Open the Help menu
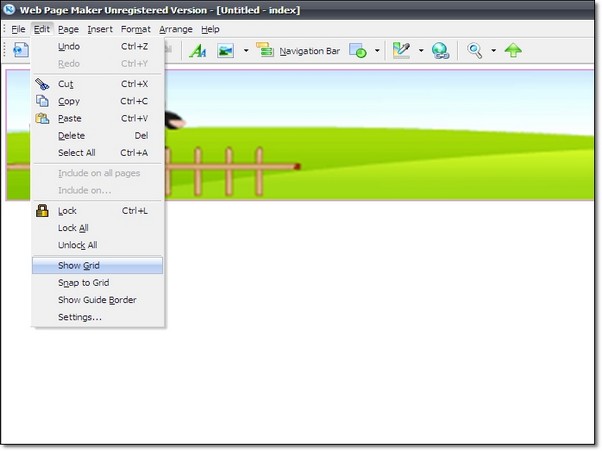The width and height of the screenshot is (602, 451). point(210,29)
